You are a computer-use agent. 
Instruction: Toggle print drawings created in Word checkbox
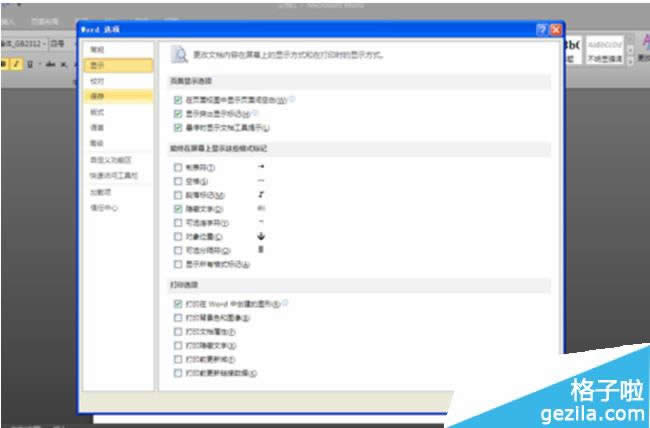pyautogui.click(x=178, y=304)
